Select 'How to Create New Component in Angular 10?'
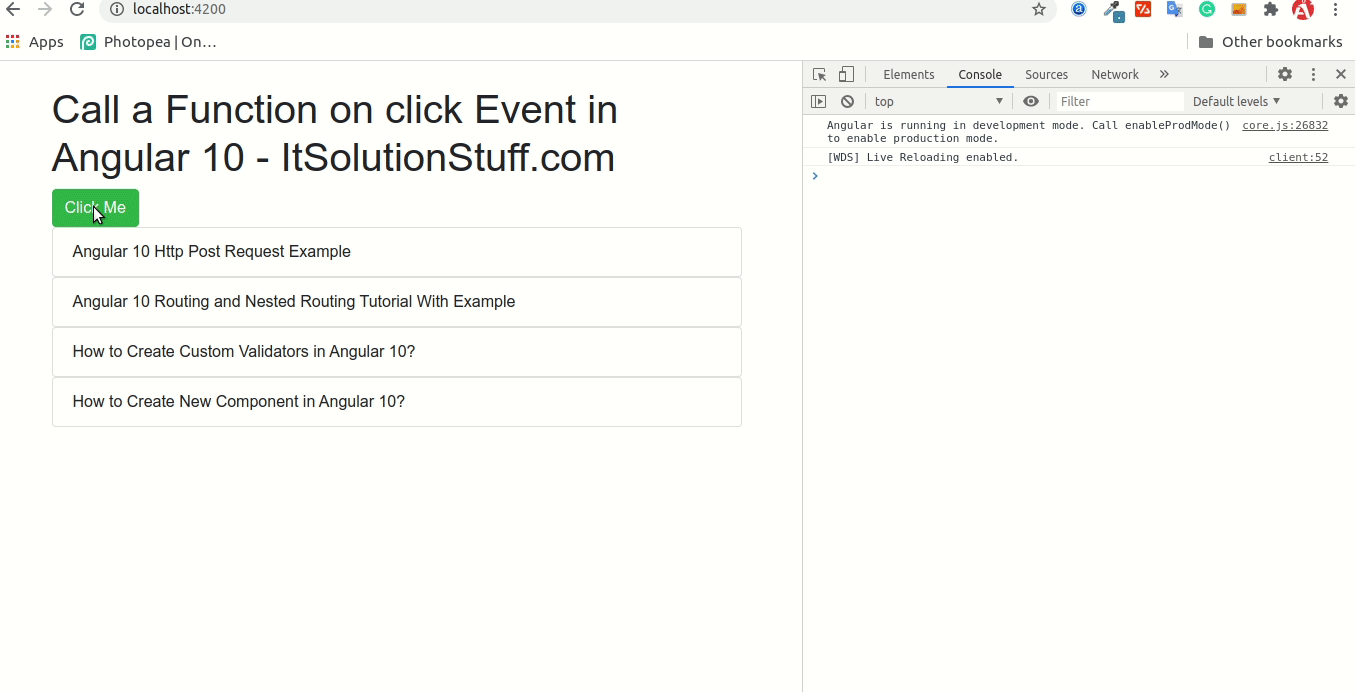Screen dimensions: 1355x692 397,402
